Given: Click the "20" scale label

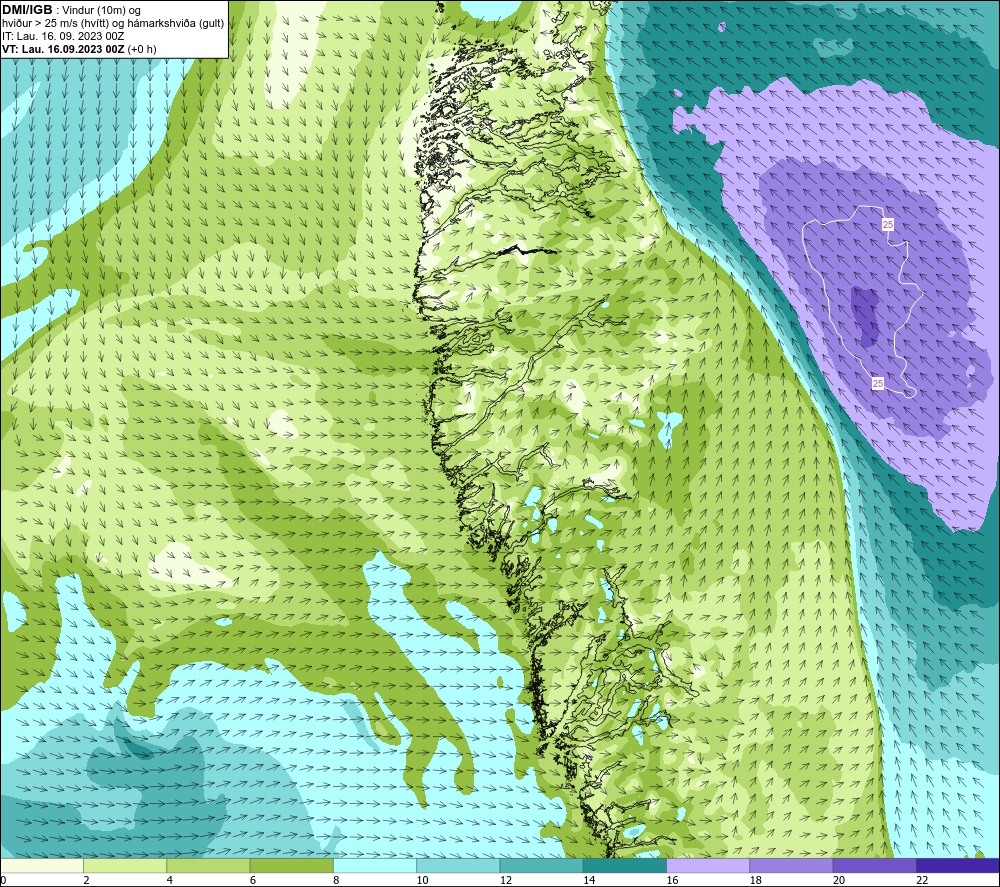Looking at the screenshot, I should coord(839,880).
